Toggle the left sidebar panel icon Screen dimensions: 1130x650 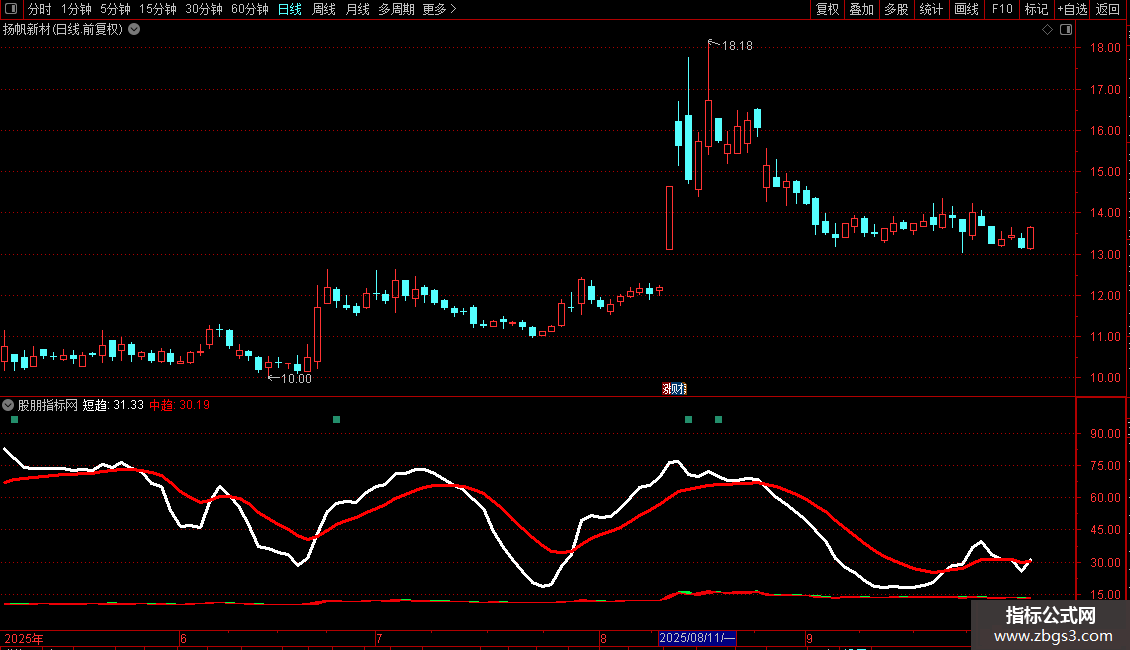[11, 9]
